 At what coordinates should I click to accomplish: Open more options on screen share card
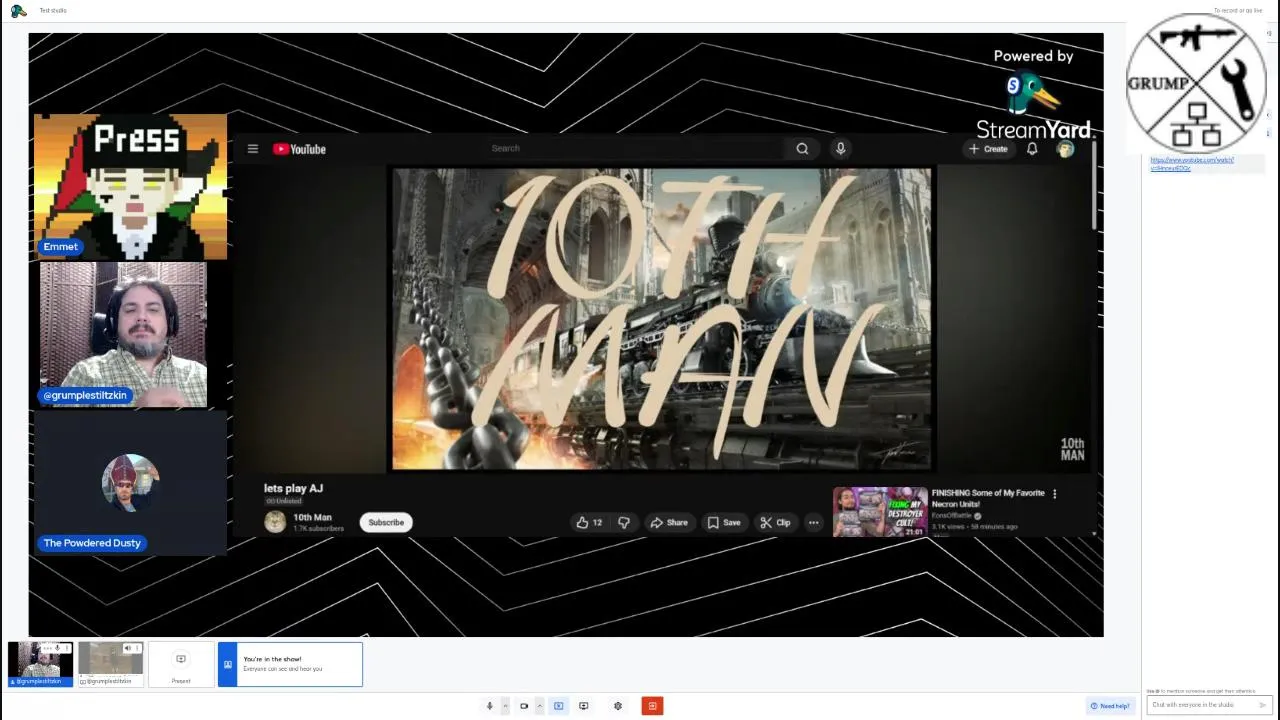point(138,648)
